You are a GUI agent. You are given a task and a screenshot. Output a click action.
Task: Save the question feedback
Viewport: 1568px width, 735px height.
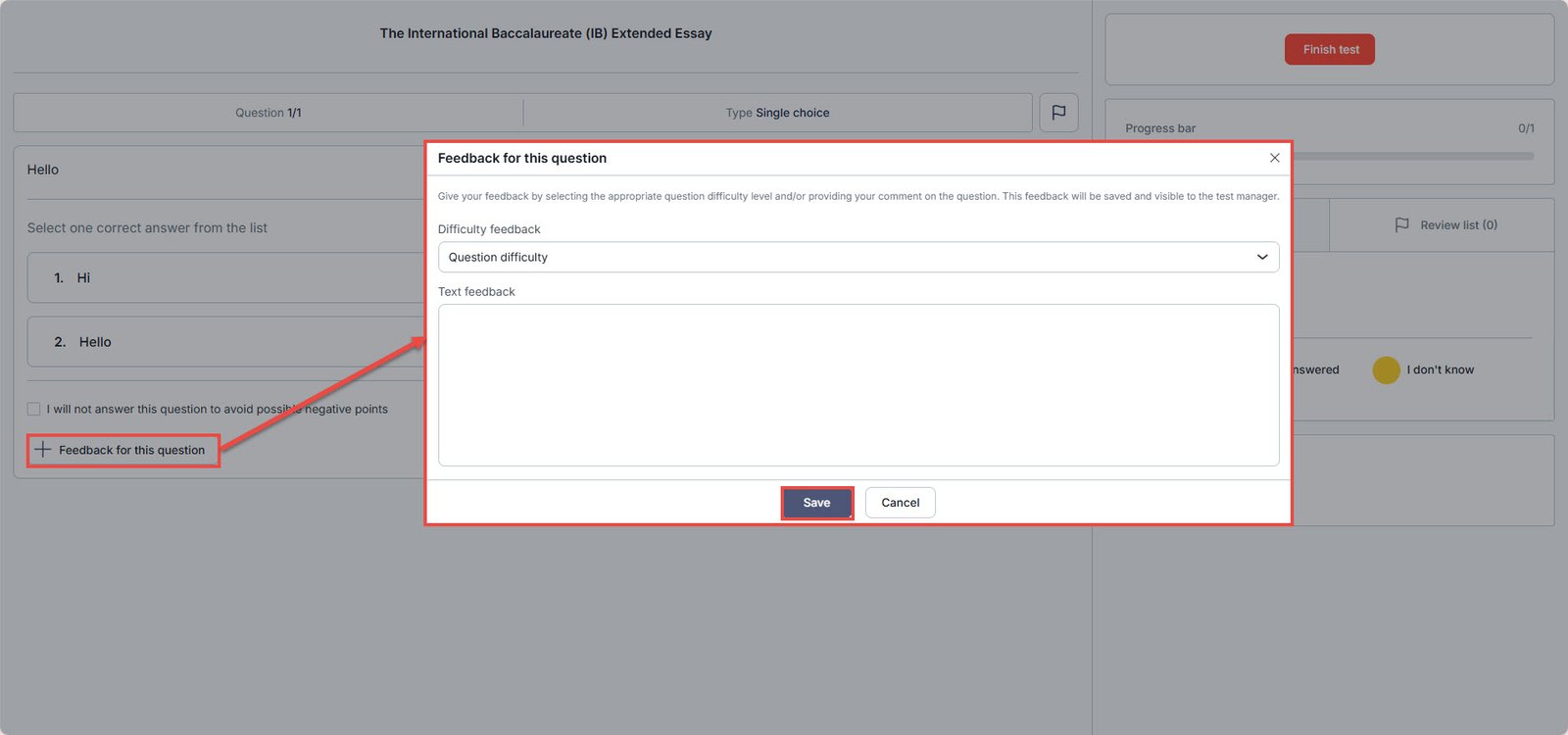pos(816,503)
